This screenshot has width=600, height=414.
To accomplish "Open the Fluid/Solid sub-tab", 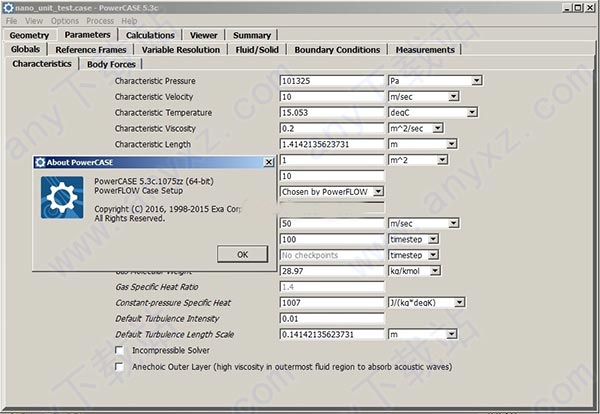I will [257, 50].
